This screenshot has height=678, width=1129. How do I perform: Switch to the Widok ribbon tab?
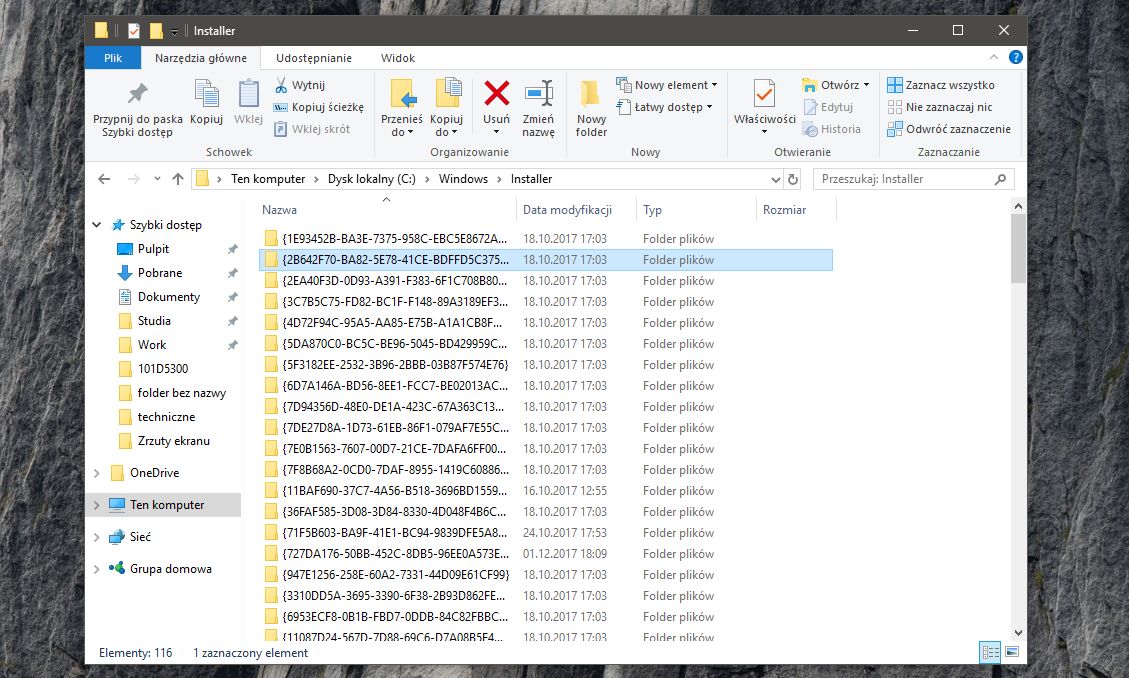(x=397, y=57)
